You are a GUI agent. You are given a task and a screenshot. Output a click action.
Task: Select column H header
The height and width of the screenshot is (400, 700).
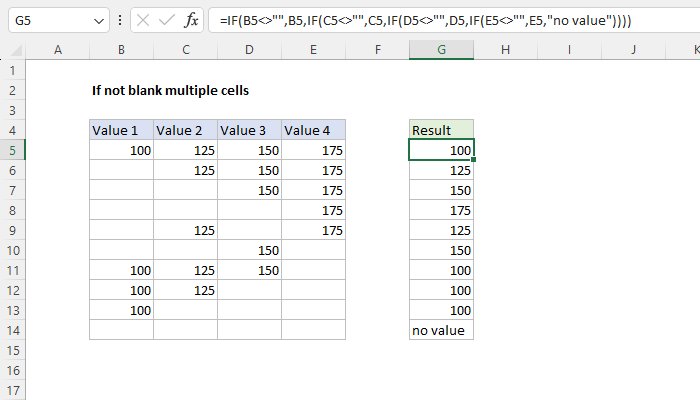coord(505,50)
